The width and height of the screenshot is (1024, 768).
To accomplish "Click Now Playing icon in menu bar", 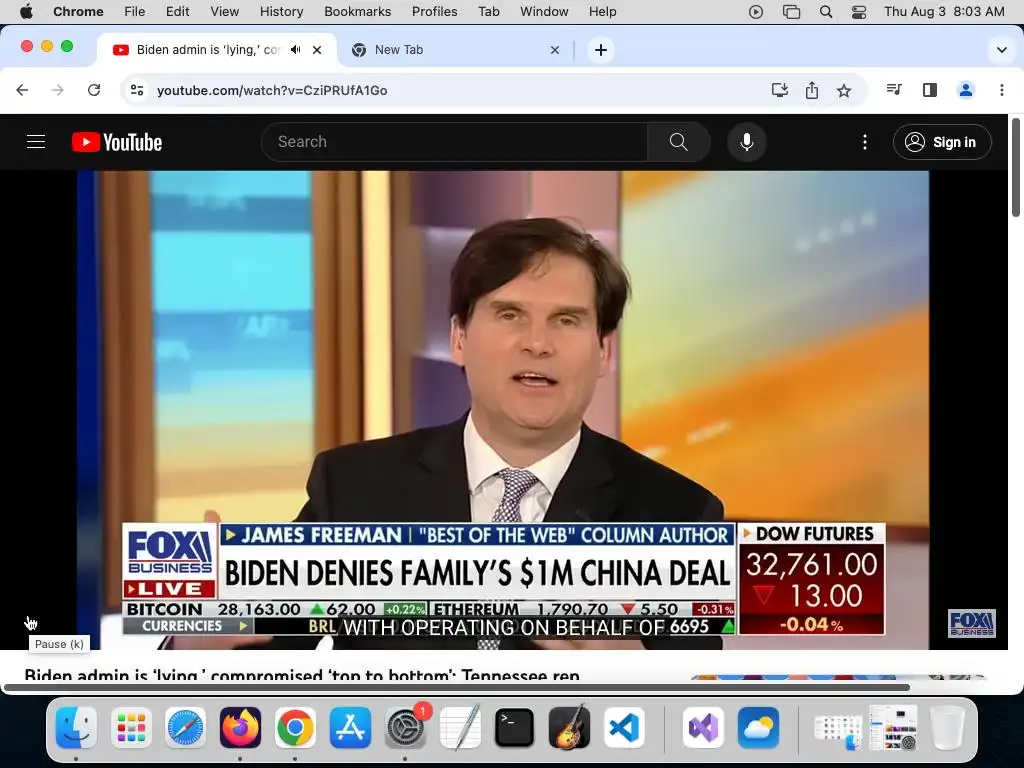I will pyautogui.click(x=756, y=11).
